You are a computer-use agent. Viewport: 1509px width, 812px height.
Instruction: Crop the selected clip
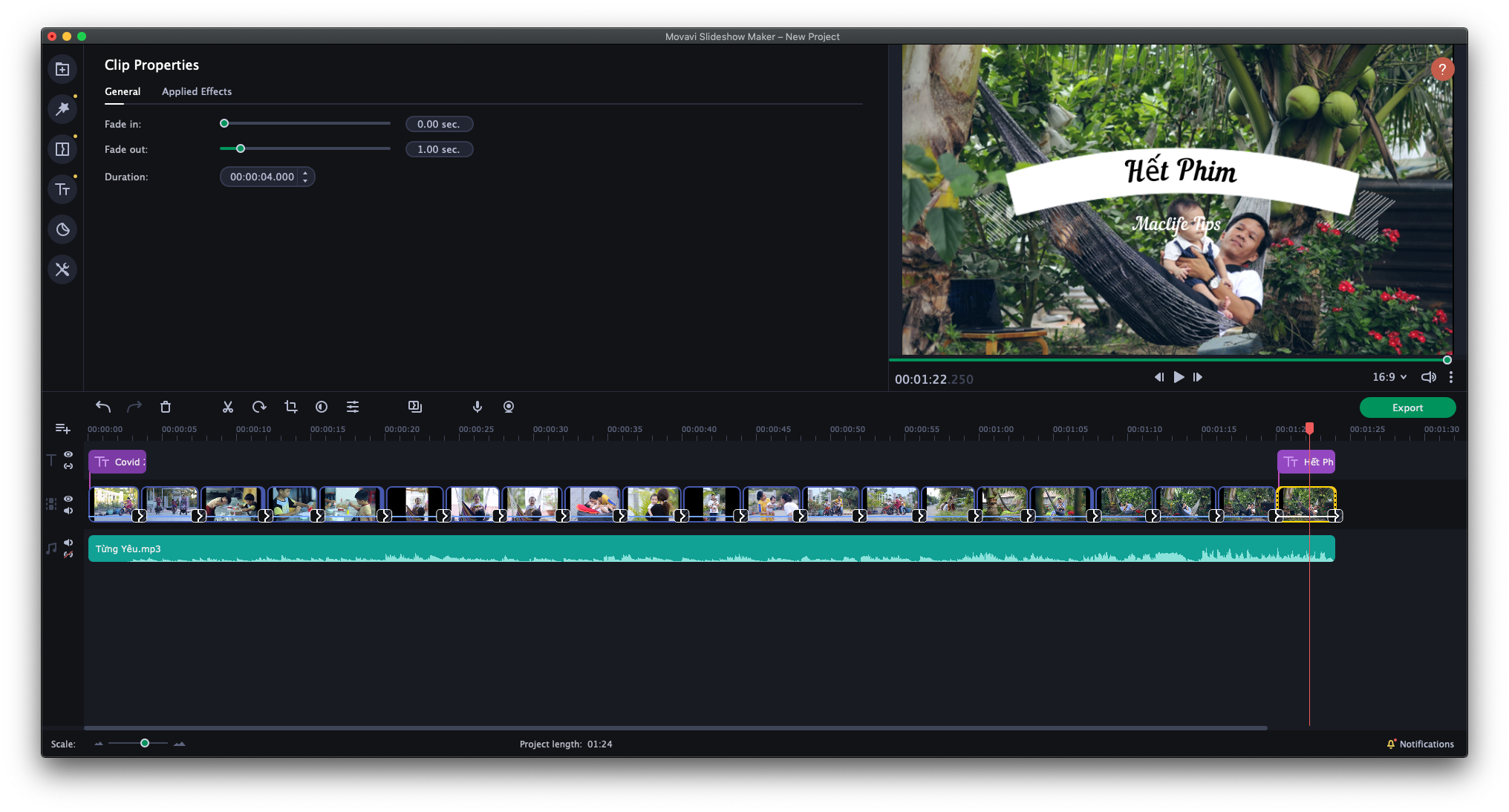click(x=290, y=407)
